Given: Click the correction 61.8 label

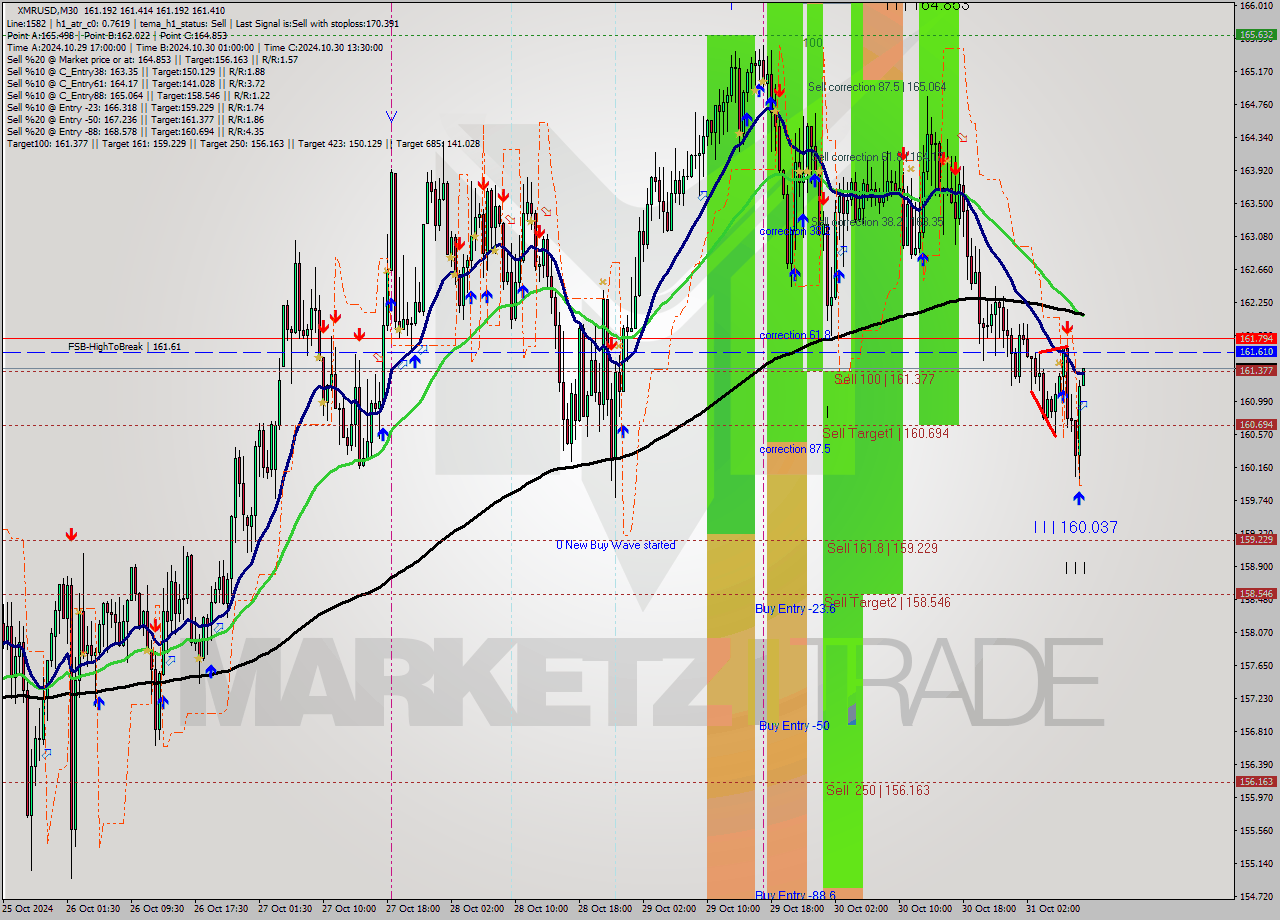Looking at the screenshot, I should pyautogui.click(x=796, y=335).
